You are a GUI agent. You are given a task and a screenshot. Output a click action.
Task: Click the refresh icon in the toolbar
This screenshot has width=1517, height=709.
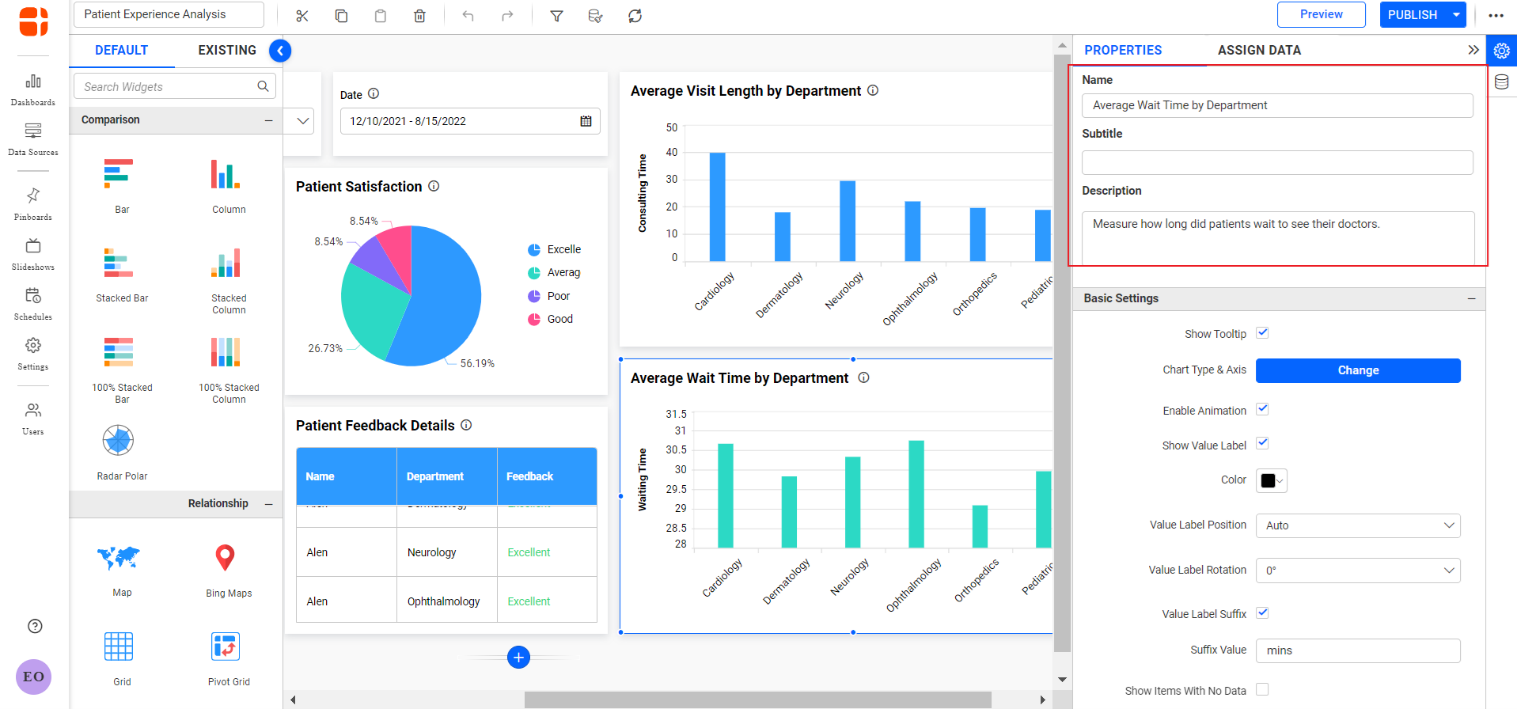pyautogui.click(x=635, y=15)
